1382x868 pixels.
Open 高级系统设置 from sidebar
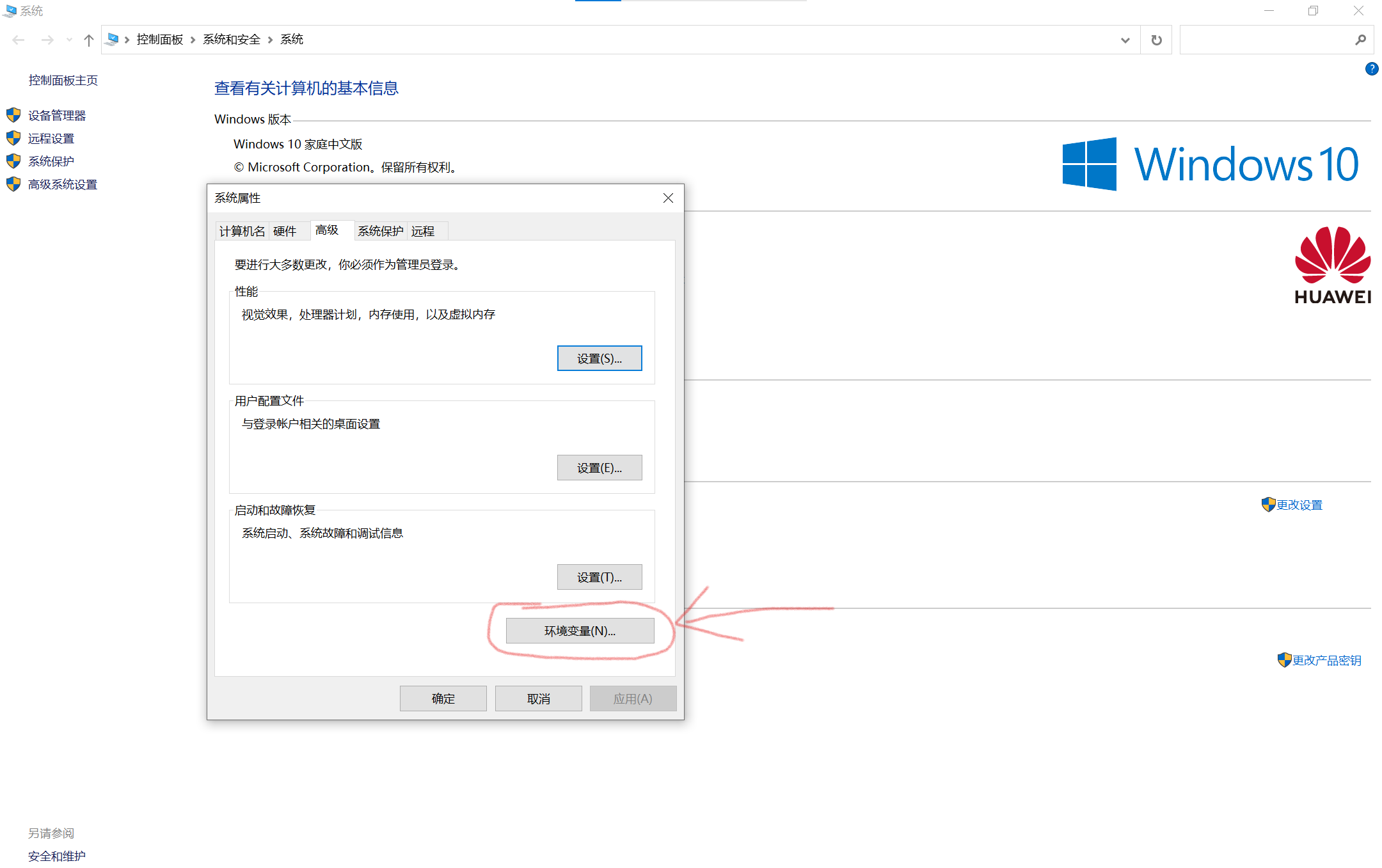pos(63,184)
